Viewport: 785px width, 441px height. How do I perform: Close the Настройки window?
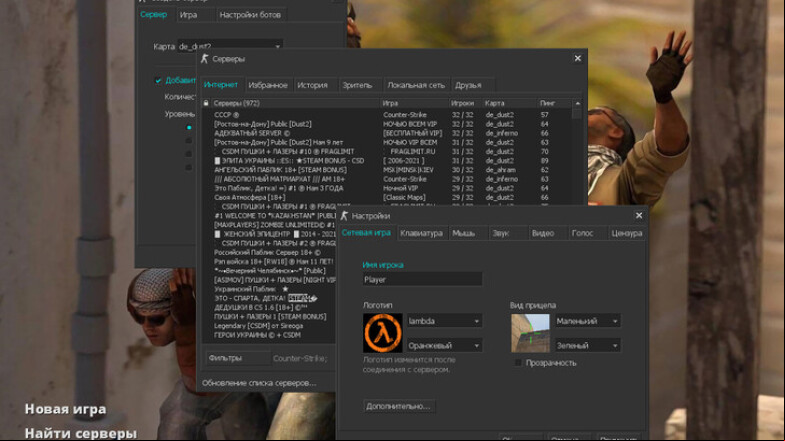[639, 215]
